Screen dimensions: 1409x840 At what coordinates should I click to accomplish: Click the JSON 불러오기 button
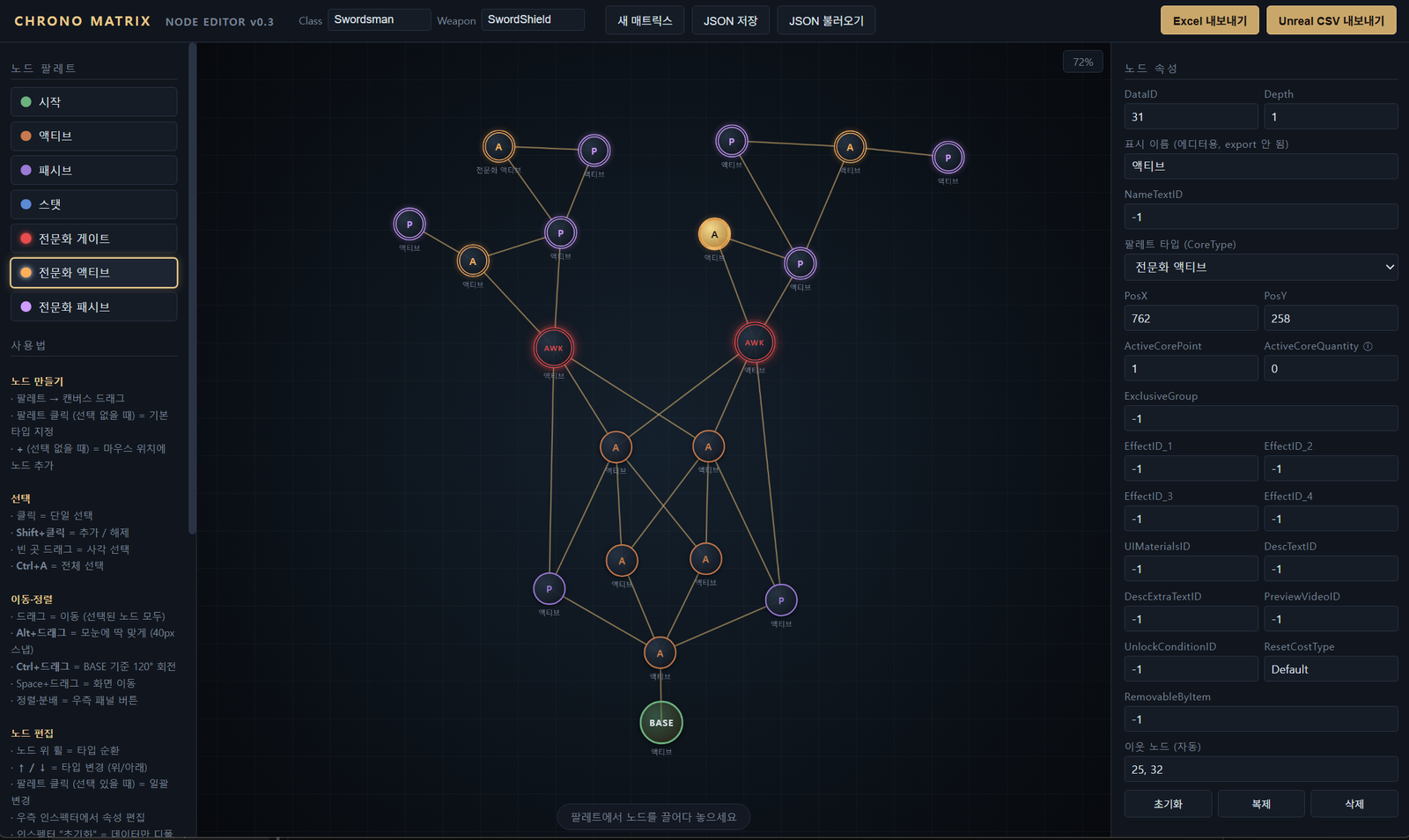[x=826, y=20]
